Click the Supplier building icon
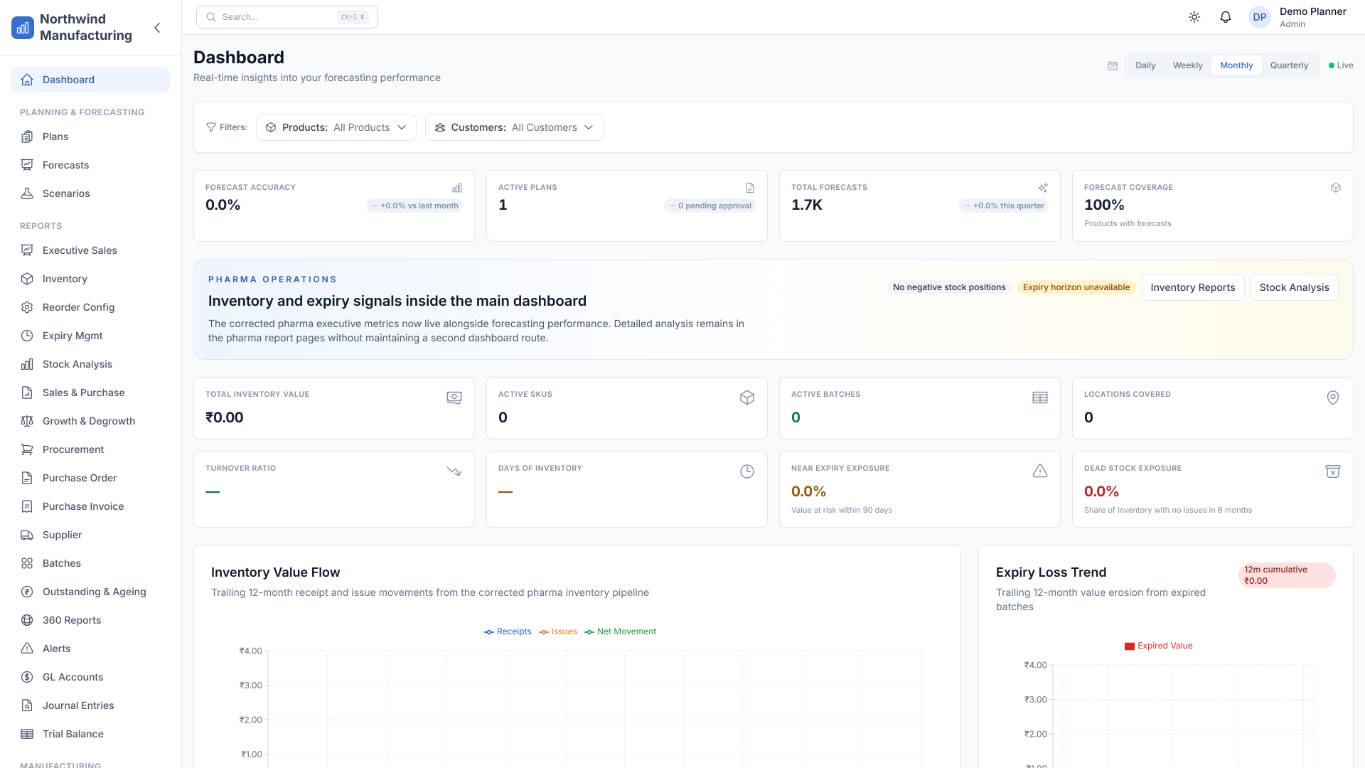Screen dimensions: 1365x768 (27, 535)
